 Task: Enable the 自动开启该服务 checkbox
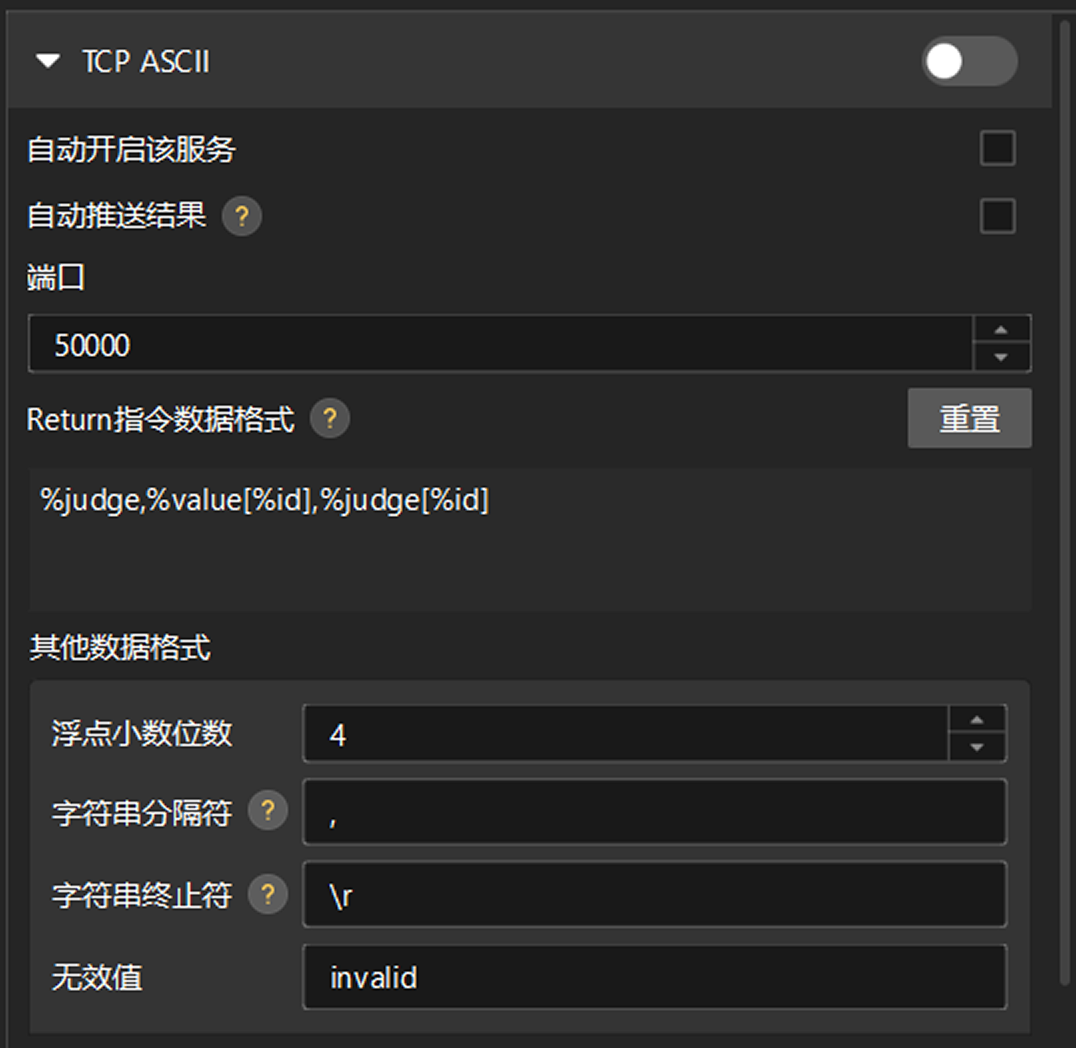[997, 148]
